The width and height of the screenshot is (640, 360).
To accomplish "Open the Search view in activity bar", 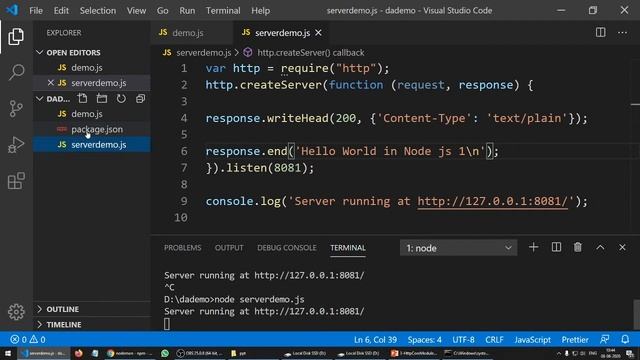I will coord(16,72).
